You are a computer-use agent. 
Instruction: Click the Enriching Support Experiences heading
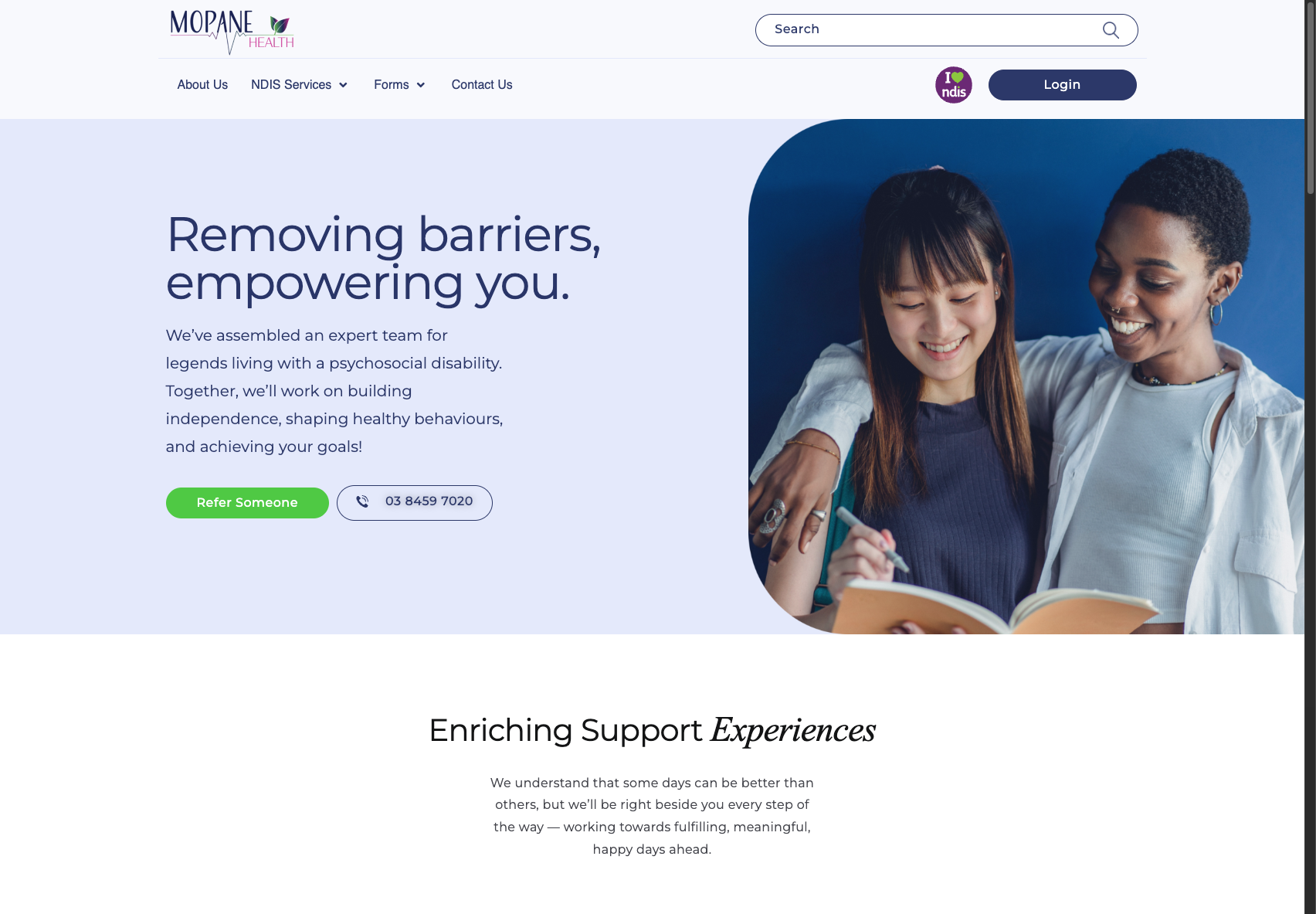tap(652, 730)
